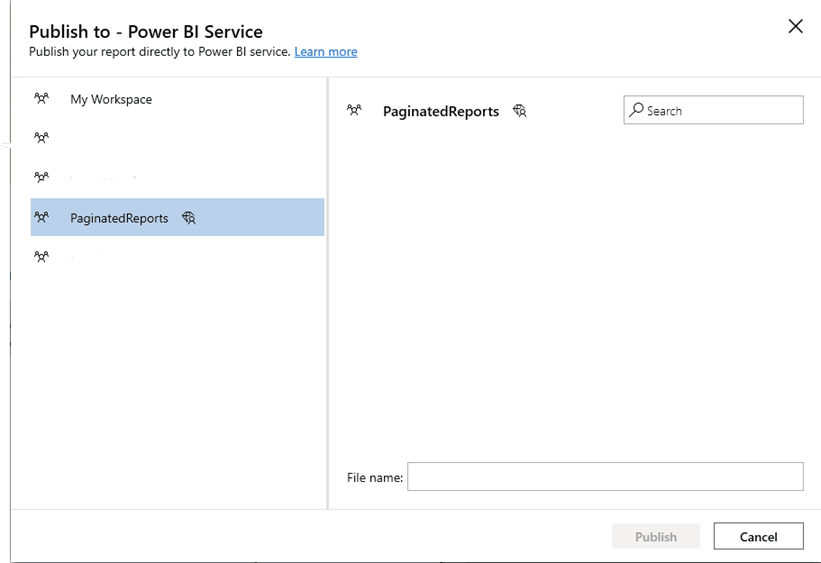Close the Publish to Power BI dialog
This screenshot has width=821, height=563.
click(795, 26)
